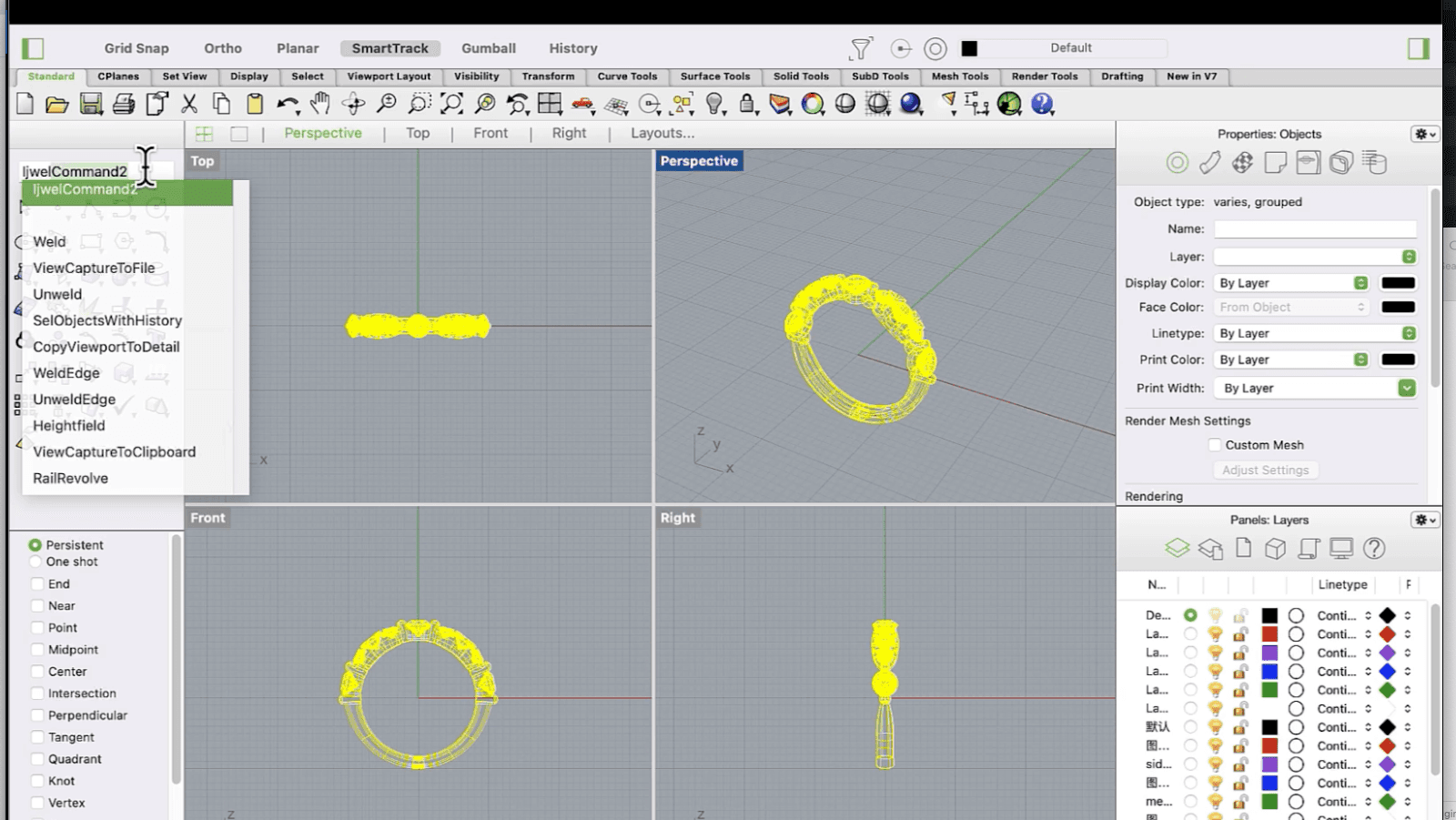
Task: Check the Custom Mesh checkbox
Action: point(1214,445)
